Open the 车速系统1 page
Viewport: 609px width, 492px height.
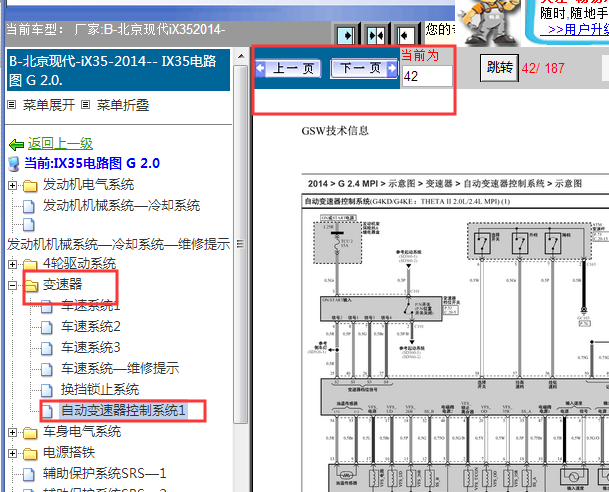coord(90,306)
